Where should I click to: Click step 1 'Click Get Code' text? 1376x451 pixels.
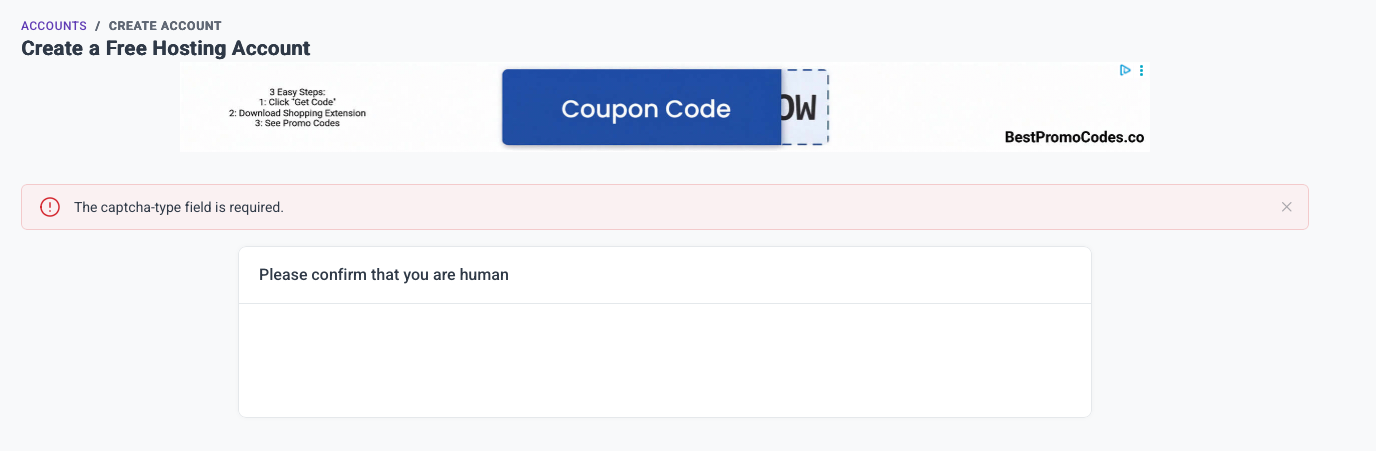pyautogui.click(x=297, y=103)
